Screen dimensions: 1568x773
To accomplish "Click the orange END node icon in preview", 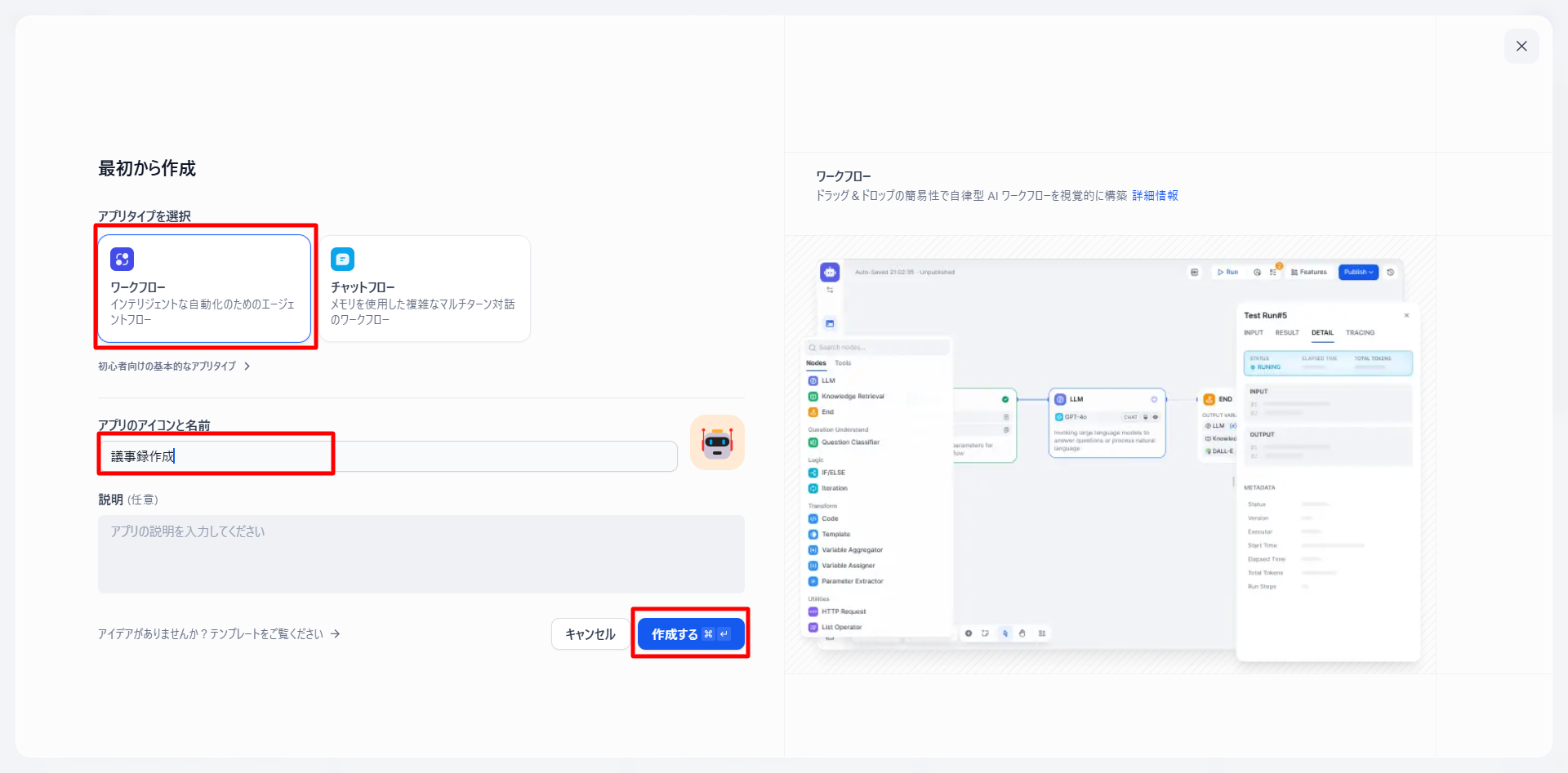I will tap(1209, 399).
